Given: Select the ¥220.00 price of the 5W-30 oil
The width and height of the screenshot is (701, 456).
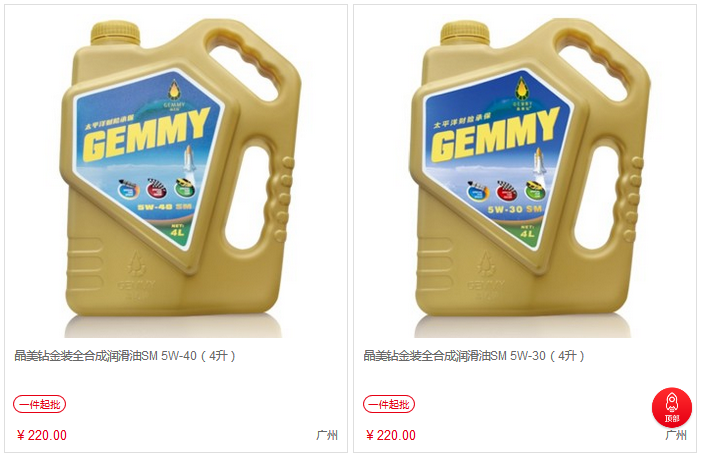Looking at the screenshot, I should [391, 435].
